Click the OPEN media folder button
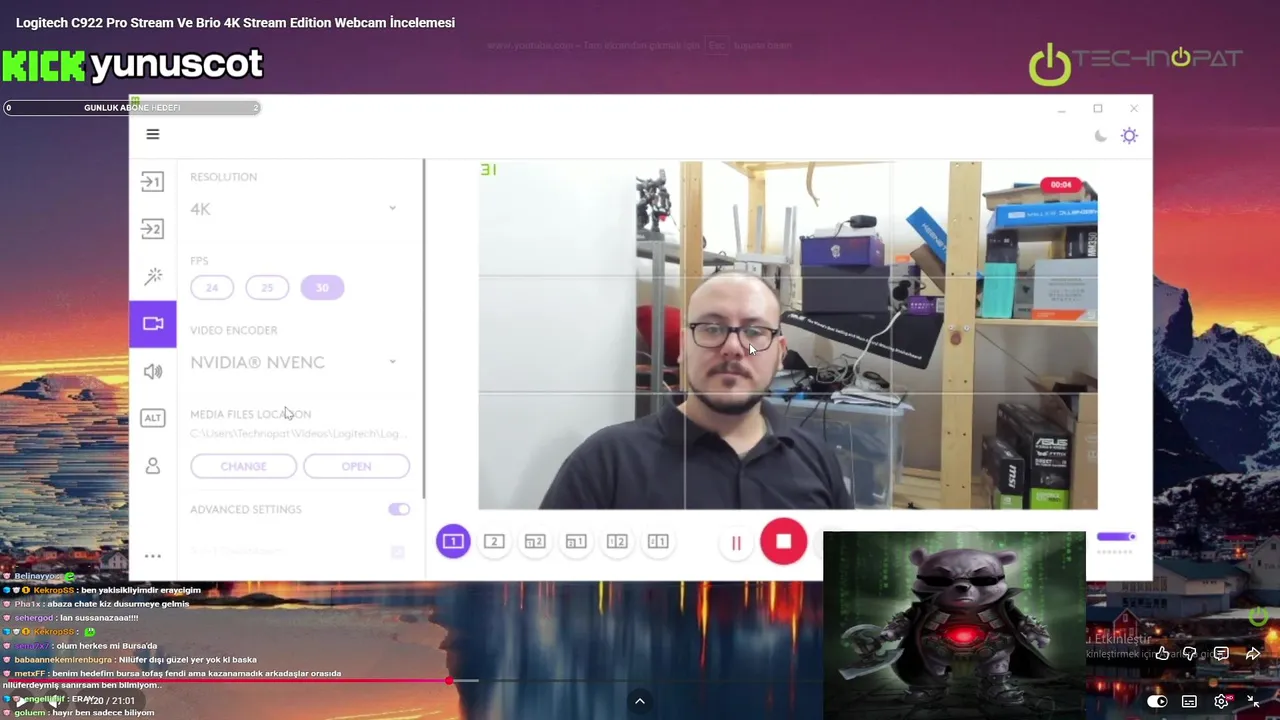This screenshot has height=720, width=1280. point(356,466)
